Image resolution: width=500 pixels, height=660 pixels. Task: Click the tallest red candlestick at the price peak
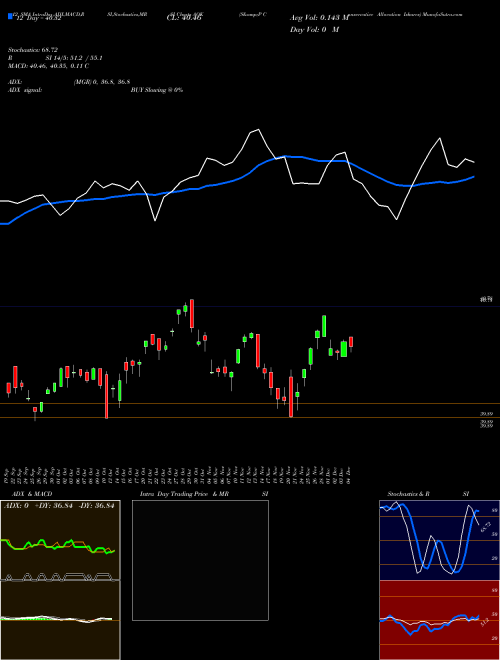(x=192, y=314)
